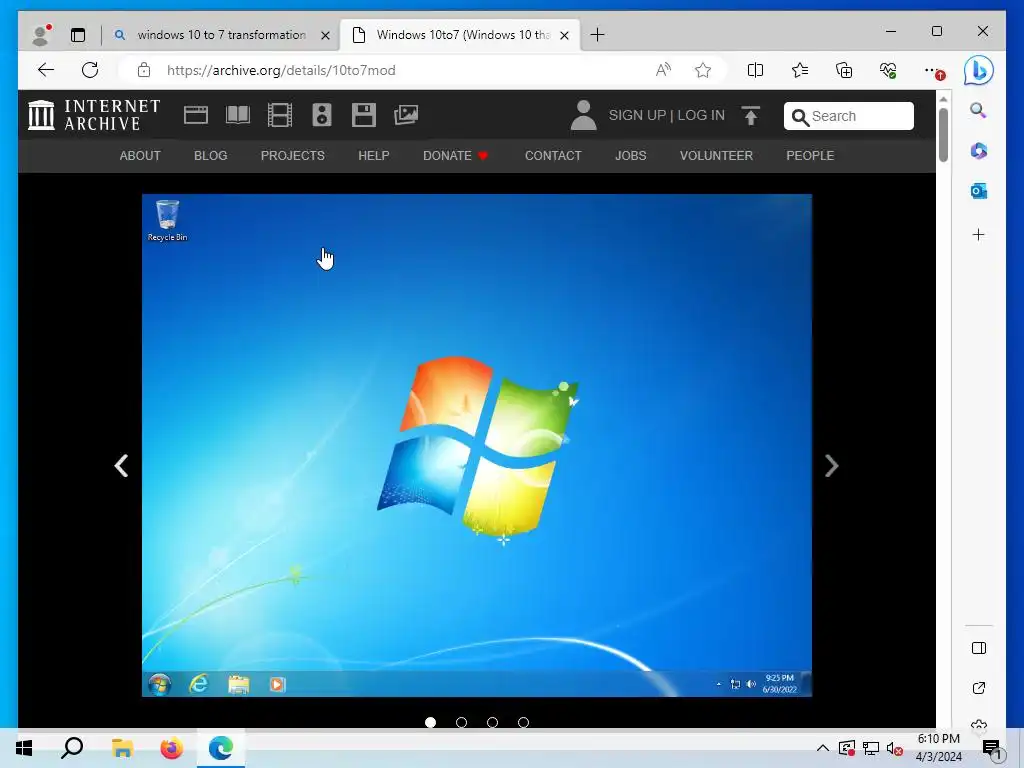Screen dimensions: 1024x768
Task: Add page to favorites with star icon
Action: point(703,70)
